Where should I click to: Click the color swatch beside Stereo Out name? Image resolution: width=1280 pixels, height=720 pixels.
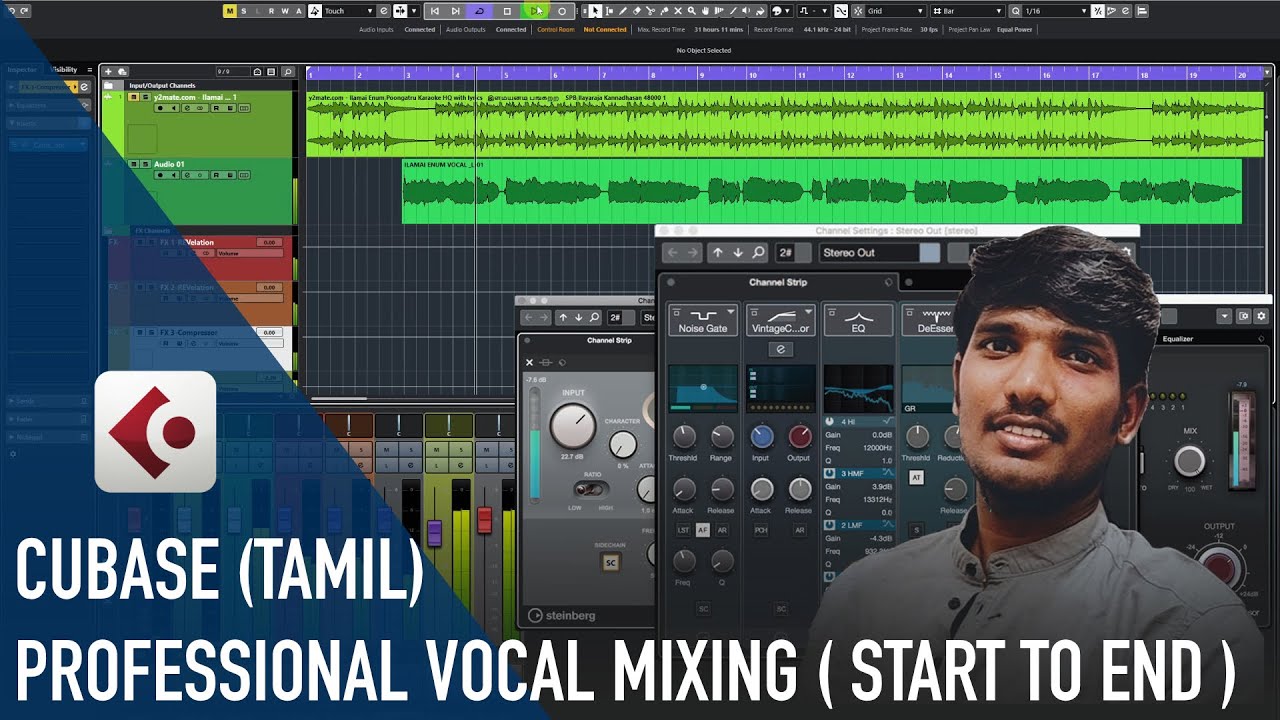pos(930,253)
